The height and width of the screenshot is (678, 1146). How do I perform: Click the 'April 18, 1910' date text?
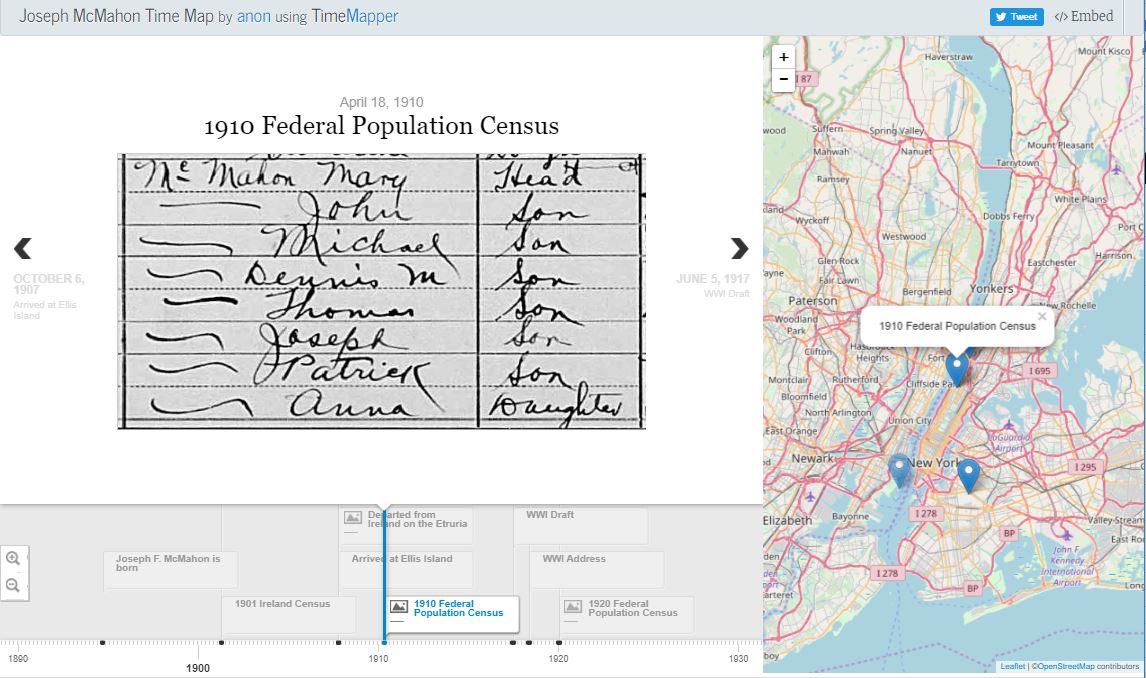(x=382, y=102)
